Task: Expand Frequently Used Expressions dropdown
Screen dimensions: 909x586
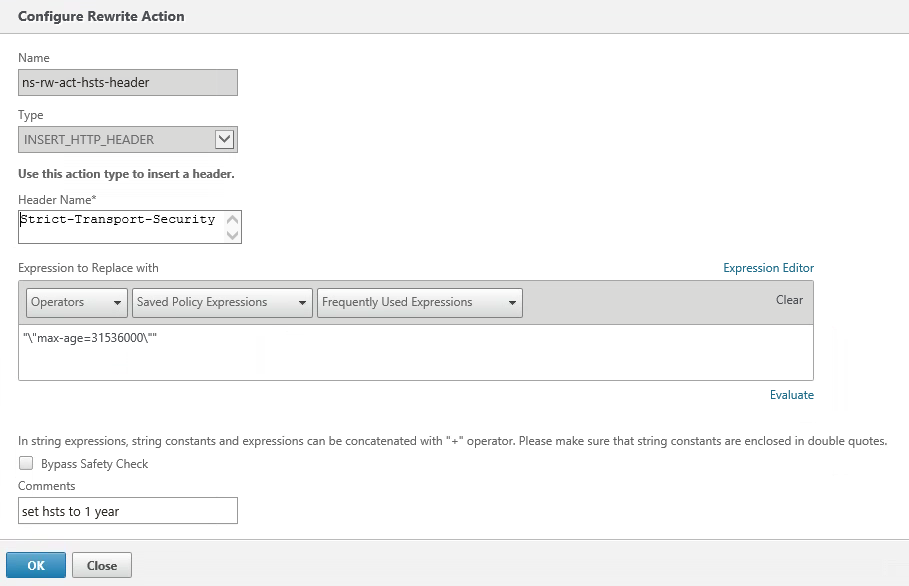Action: (x=420, y=303)
